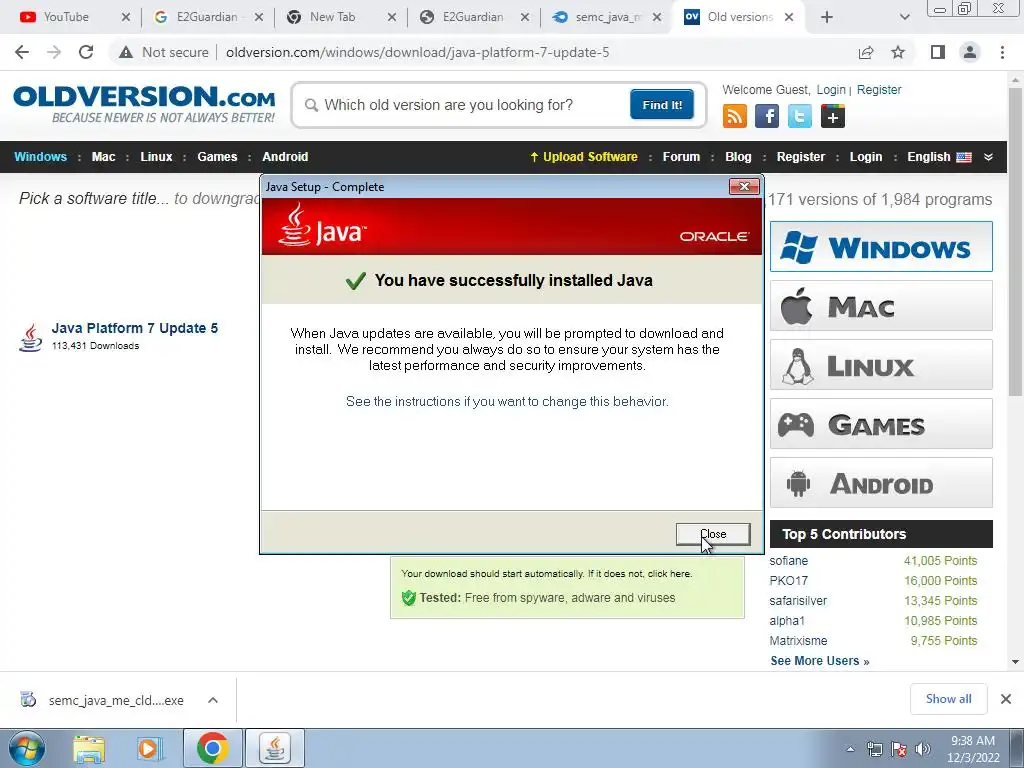This screenshot has height=768, width=1024.
Task: Open the Android nav menu item
Action: 285,157
